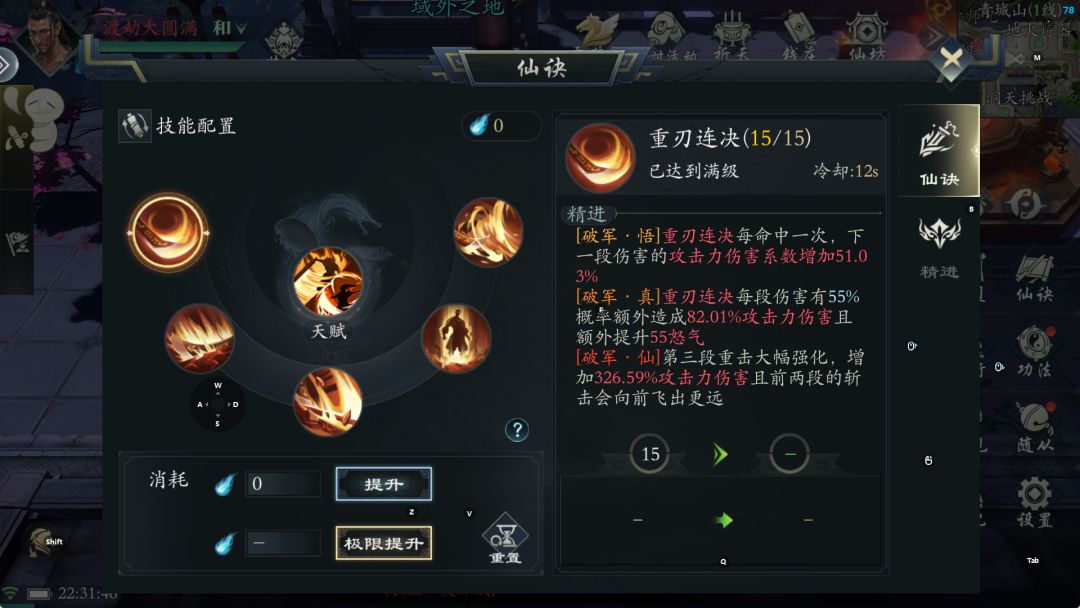Click the green level-up arrow after 15
Image resolution: width=1080 pixels, height=608 pixels.
720,454
